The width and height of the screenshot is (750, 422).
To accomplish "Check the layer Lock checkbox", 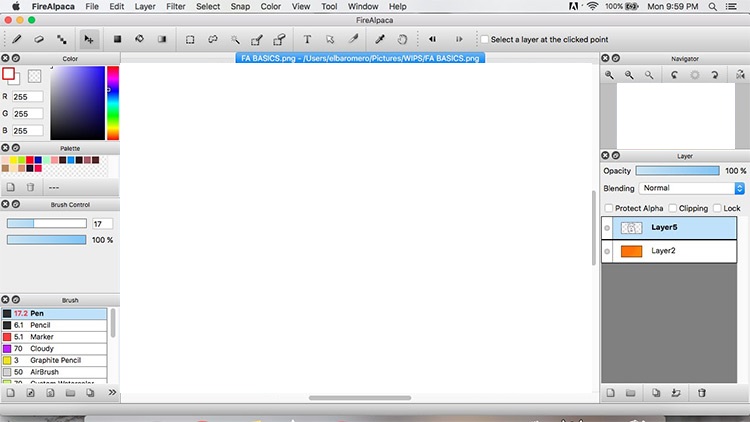I will pos(716,208).
